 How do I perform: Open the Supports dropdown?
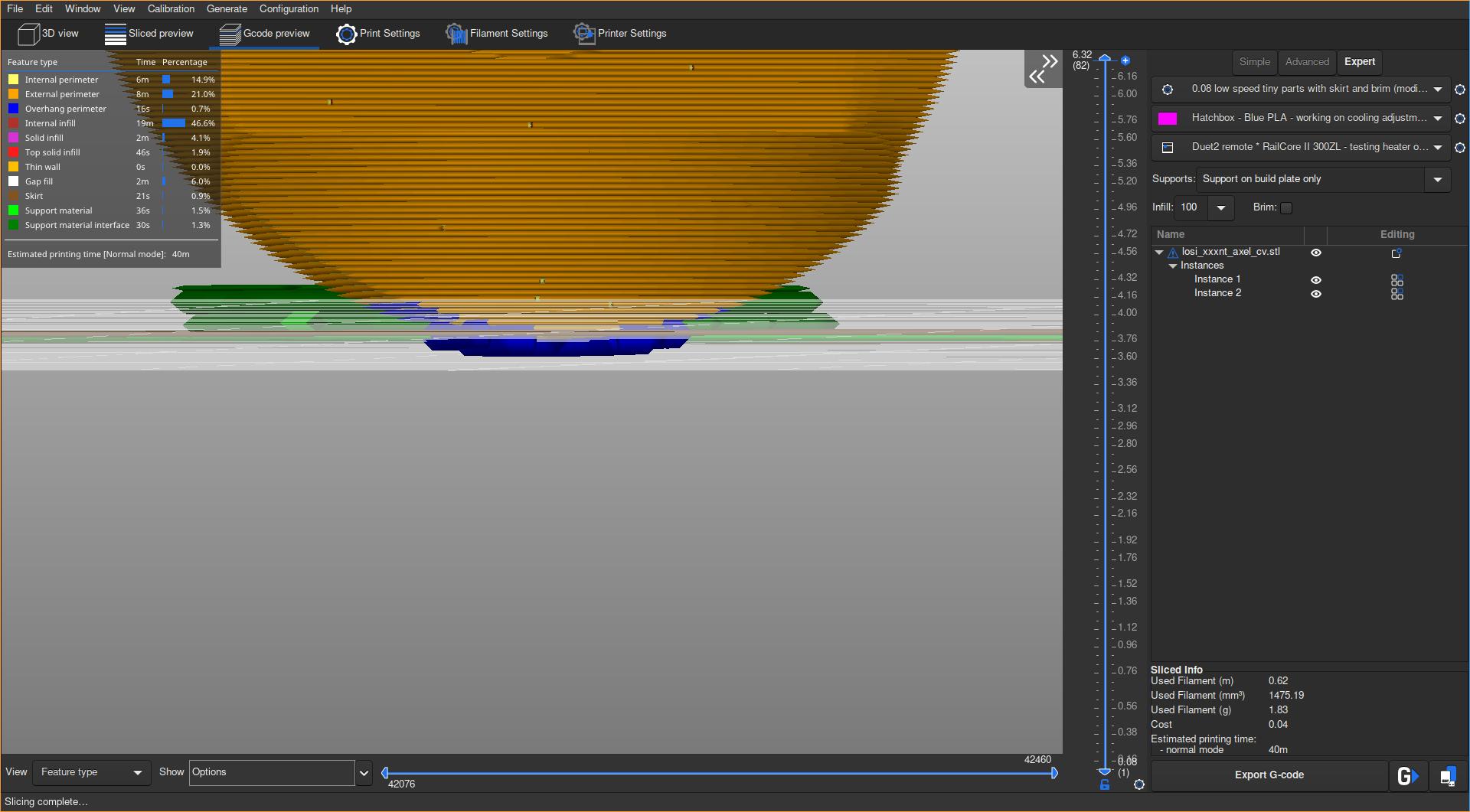(x=1438, y=178)
